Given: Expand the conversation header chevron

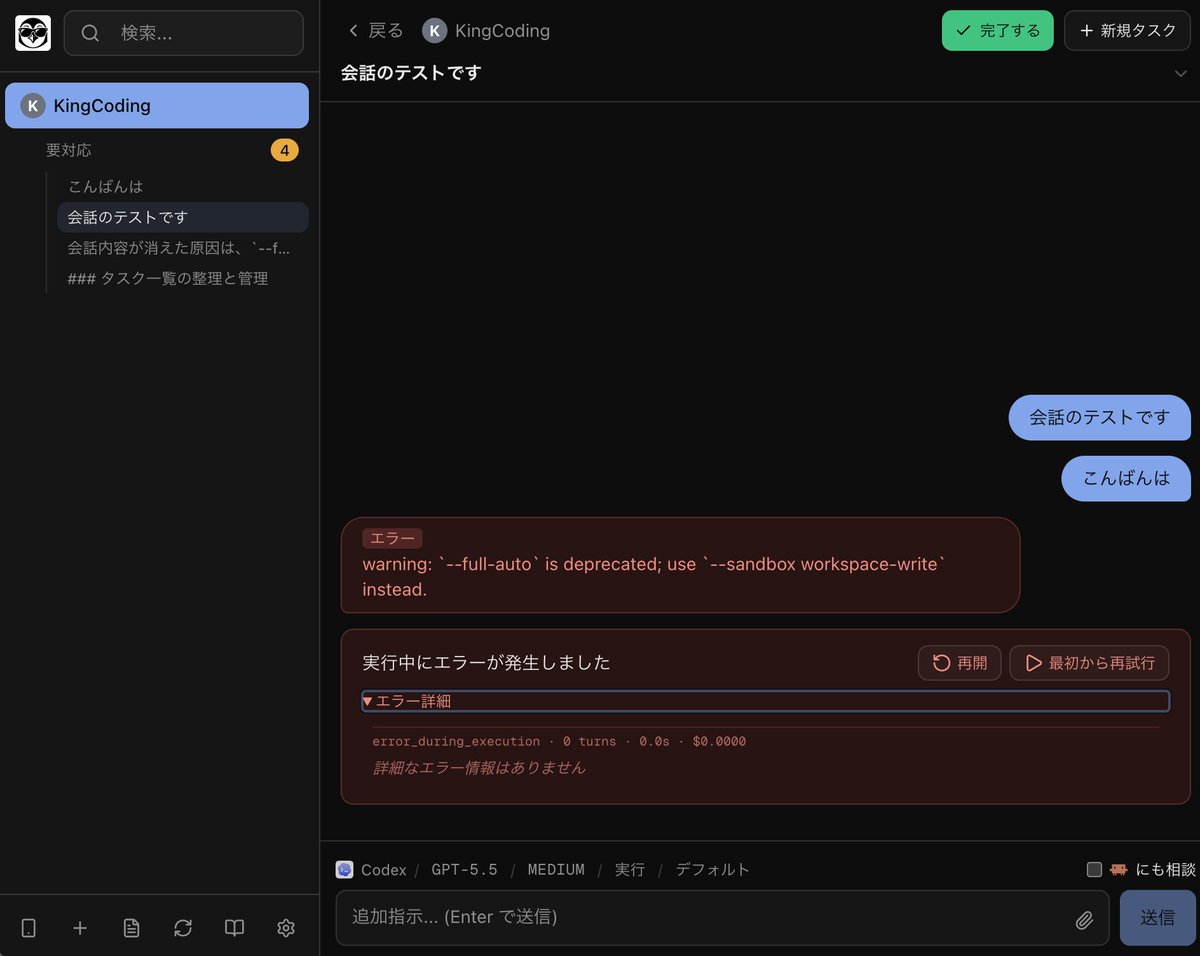Looking at the screenshot, I should click(1180, 74).
